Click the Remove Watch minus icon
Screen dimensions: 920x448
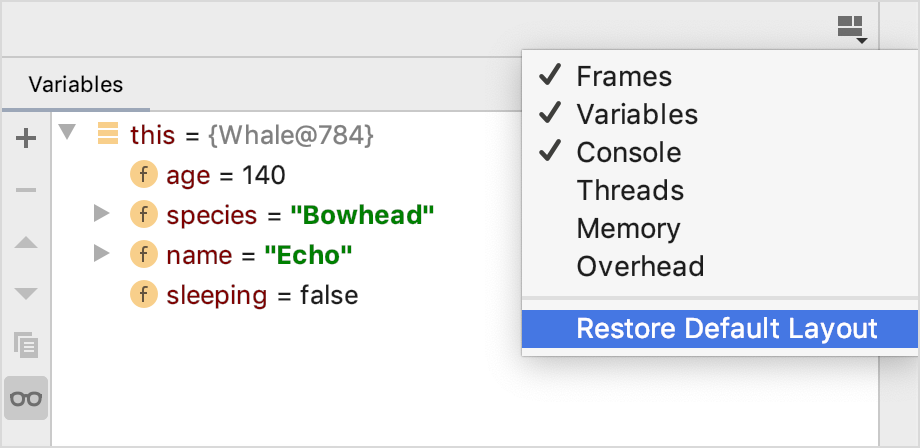(x=26, y=190)
